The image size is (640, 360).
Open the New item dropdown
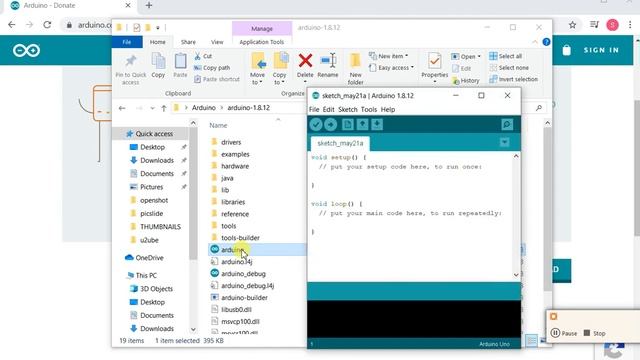(388, 56)
